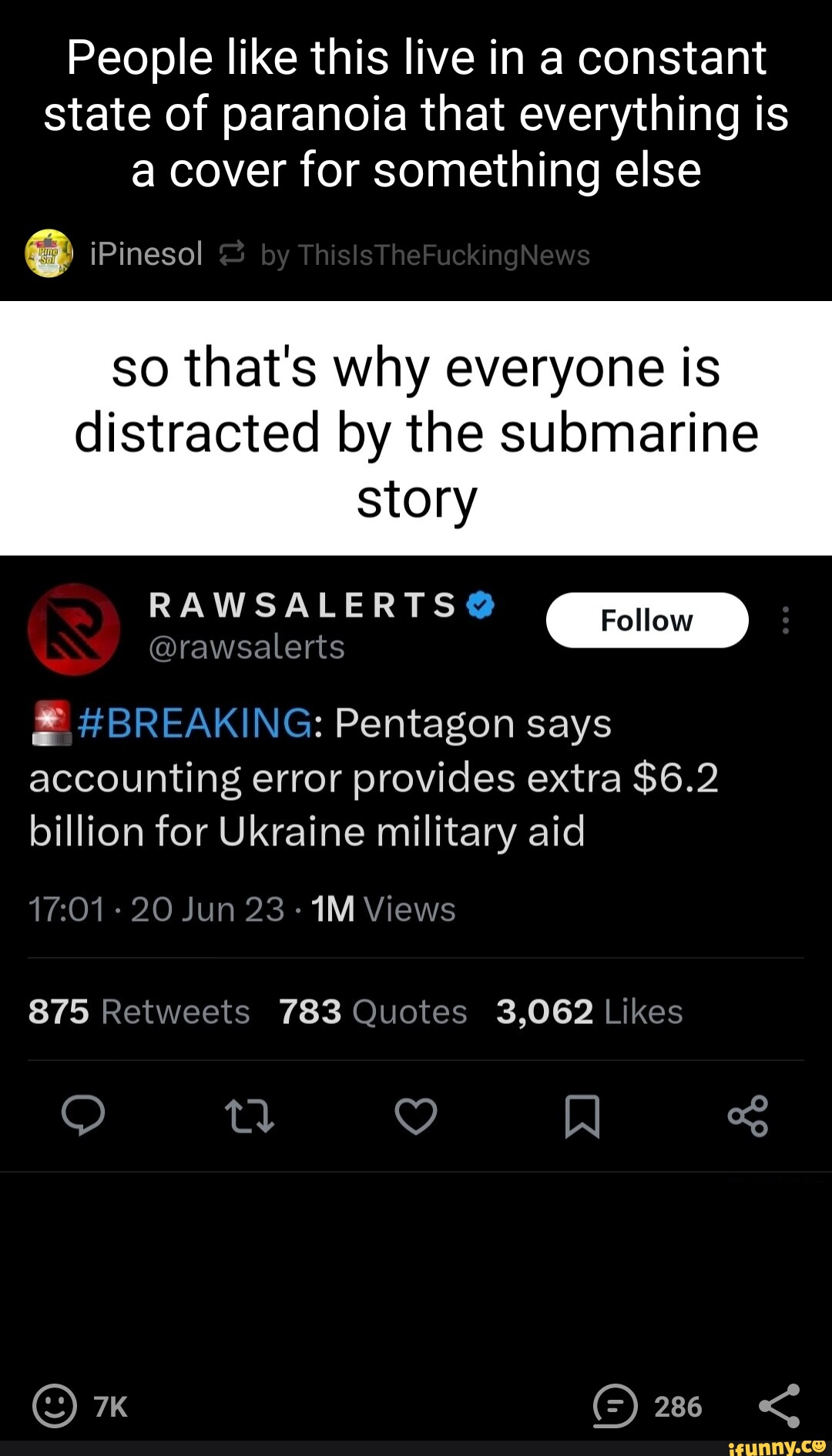View the 875 Retweets list
The image size is (832, 1456).
139,1011
